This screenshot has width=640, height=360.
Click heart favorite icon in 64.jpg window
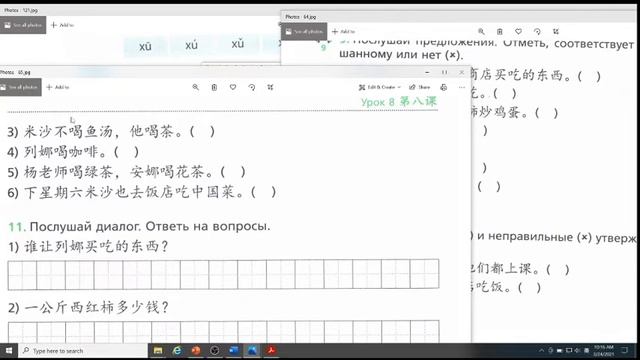pyautogui.click(x=518, y=31)
